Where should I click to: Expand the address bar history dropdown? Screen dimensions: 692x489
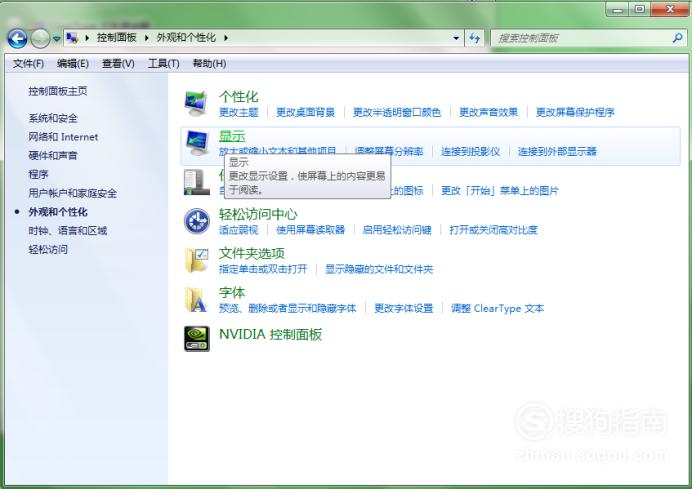pyautogui.click(x=456, y=38)
